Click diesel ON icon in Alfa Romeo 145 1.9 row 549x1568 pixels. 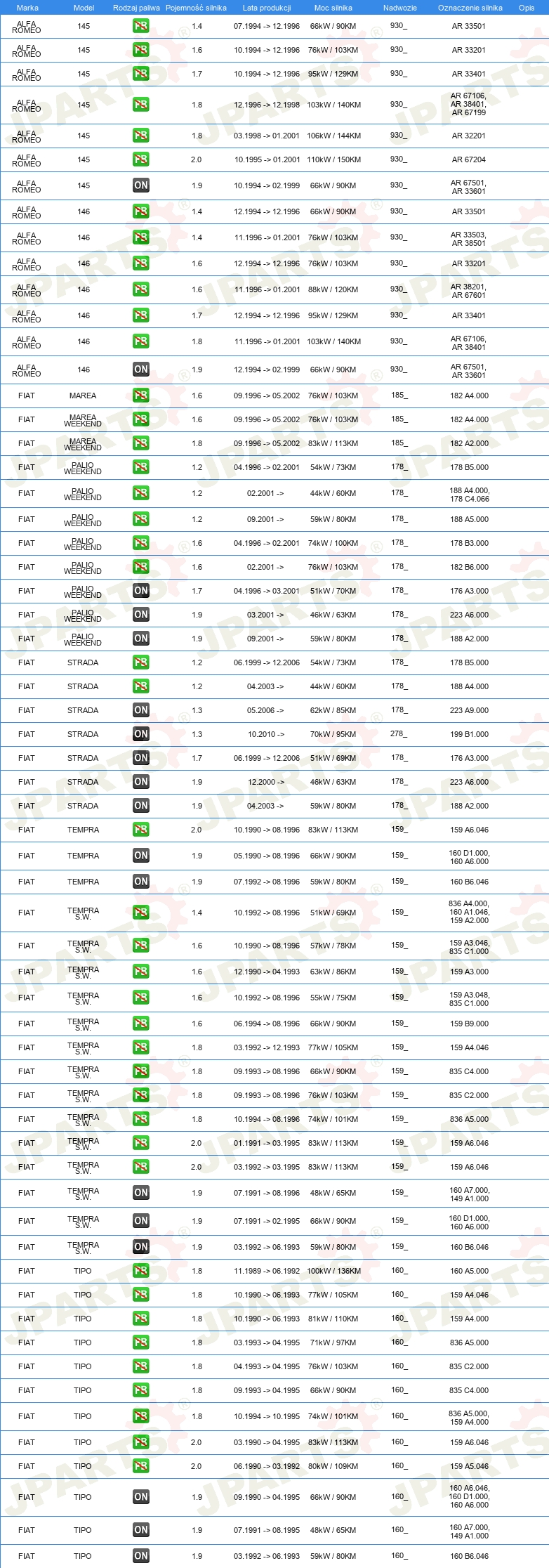pyautogui.click(x=141, y=185)
